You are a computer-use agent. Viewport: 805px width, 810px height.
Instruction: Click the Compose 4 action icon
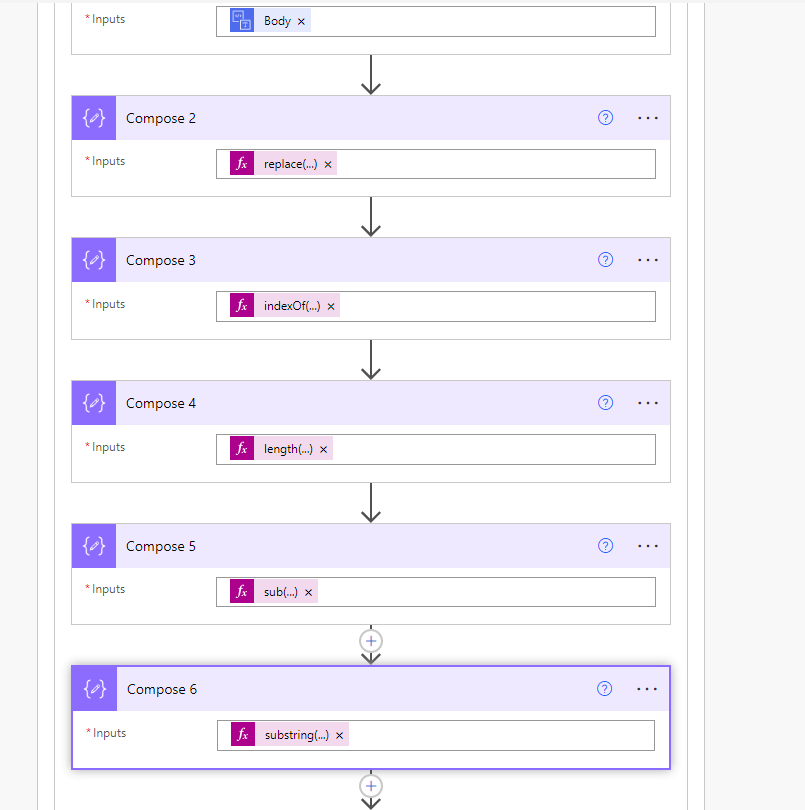pyautogui.click(x=93, y=403)
